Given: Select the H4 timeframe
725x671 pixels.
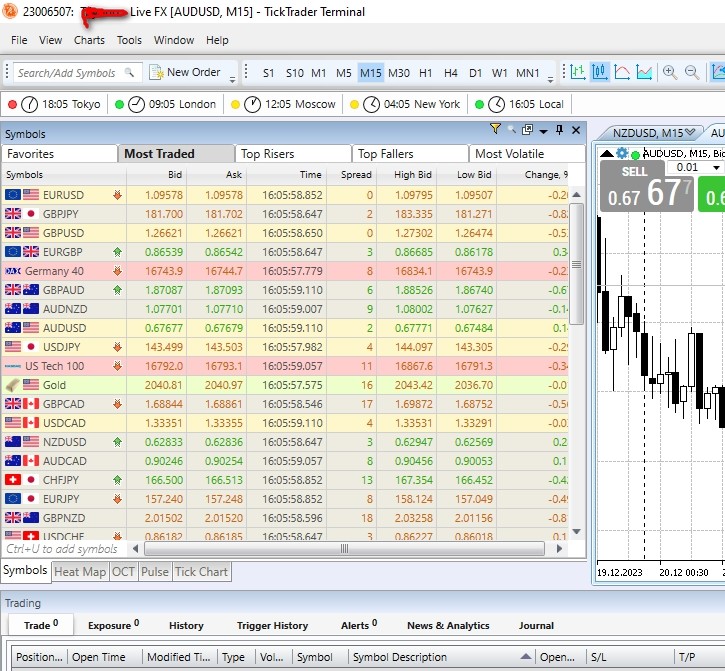Looking at the screenshot, I should pos(450,73).
